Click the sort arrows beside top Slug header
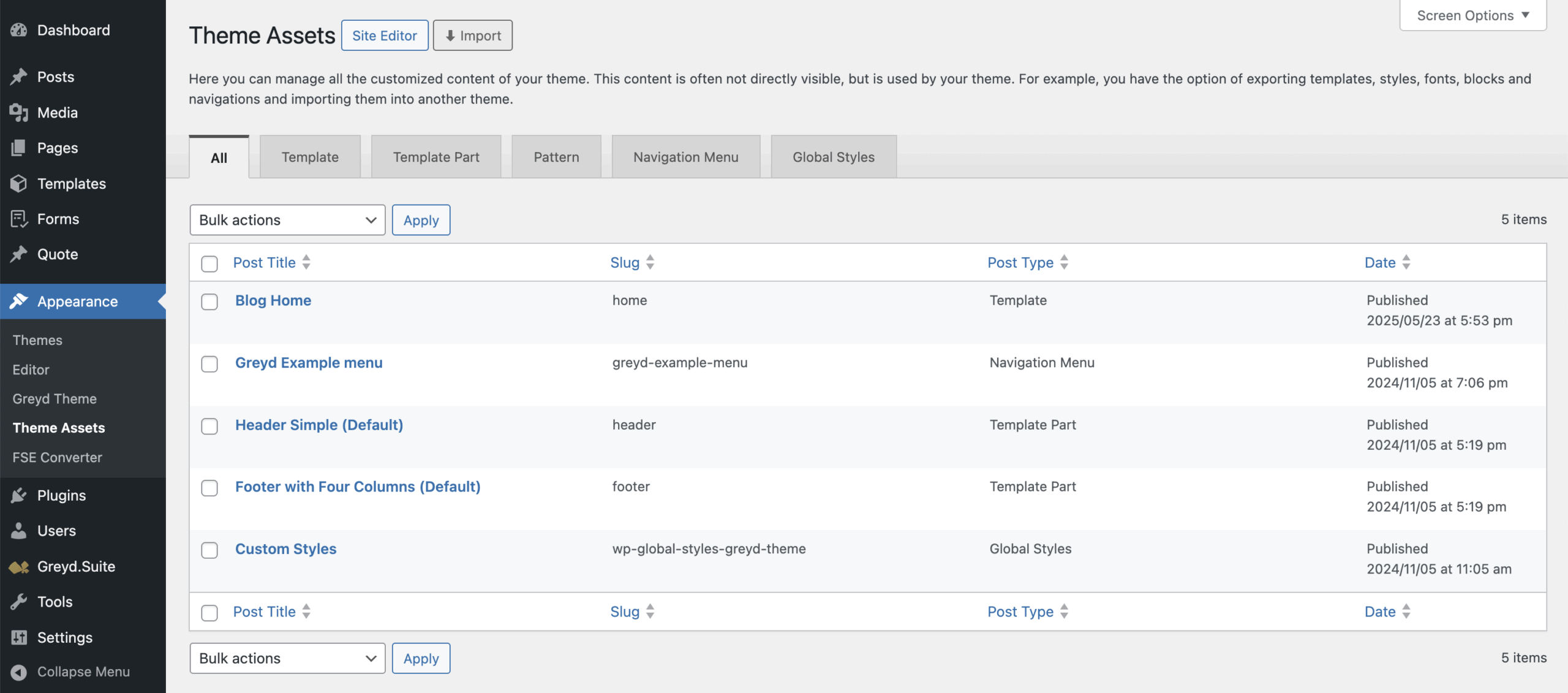The image size is (1568, 693). (650, 262)
